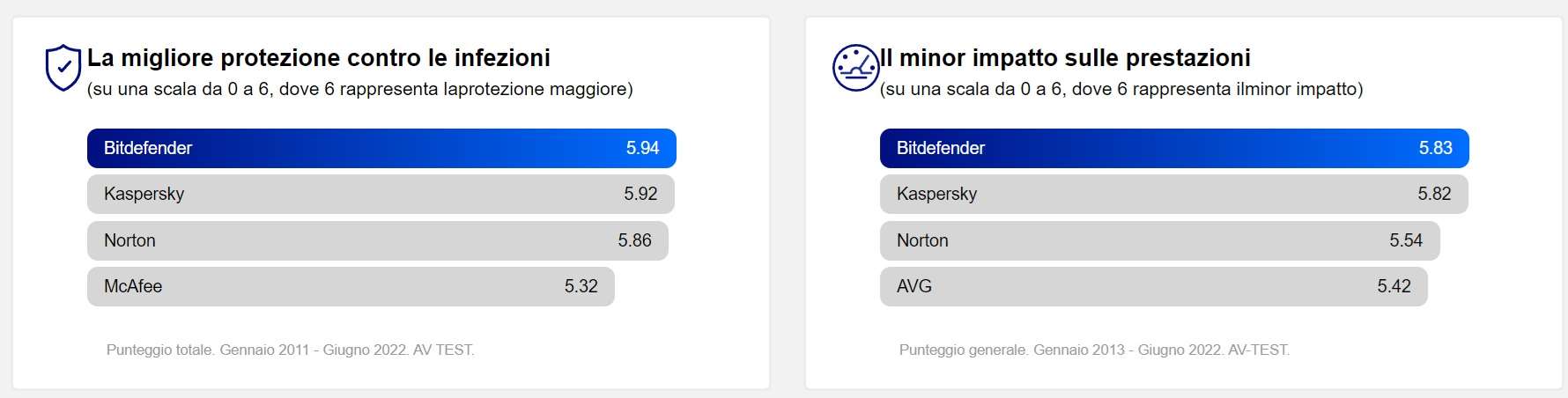Click the shield checkmark protection icon

point(63,68)
